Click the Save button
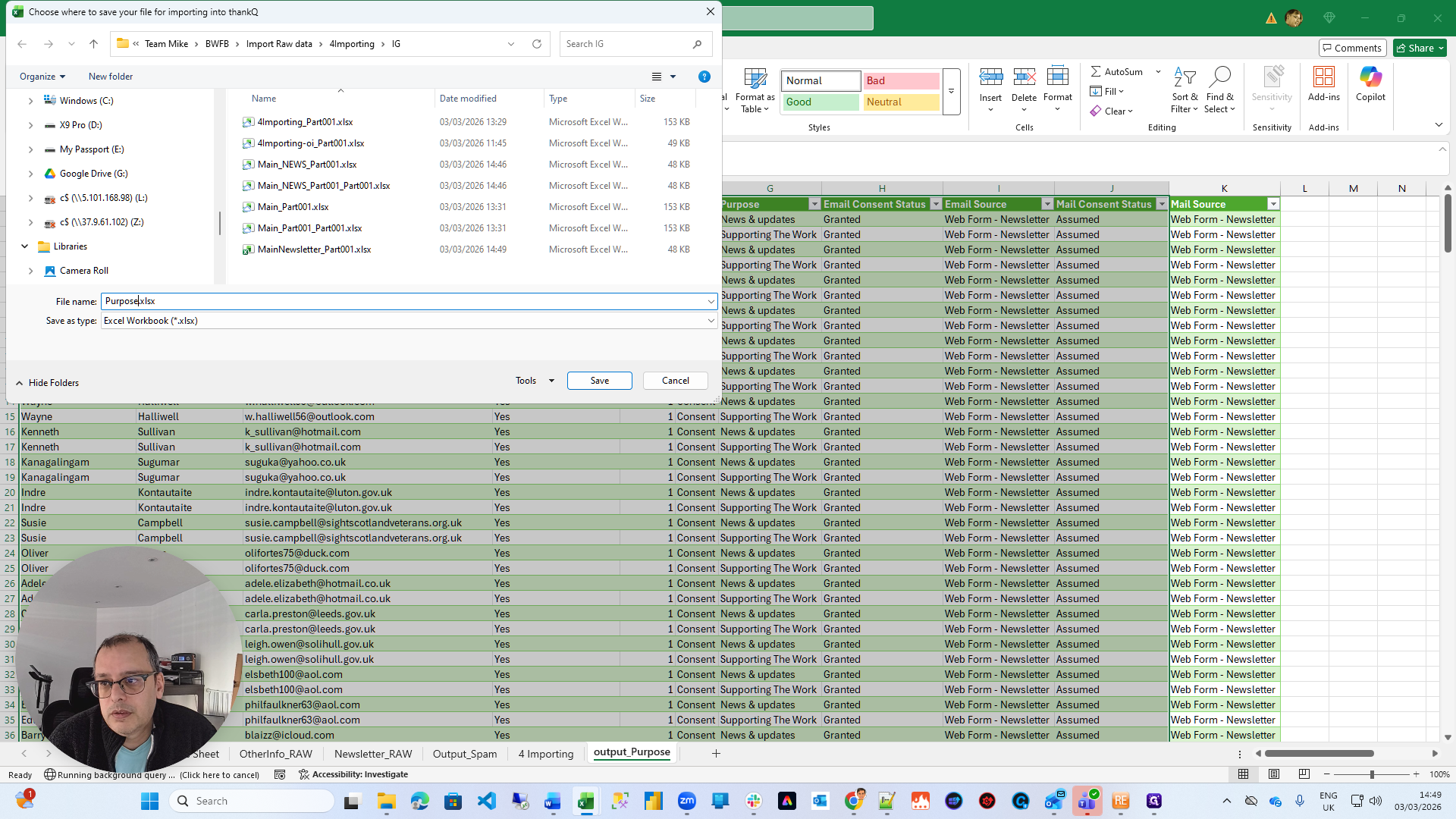The height and width of the screenshot is (819, 1456). coord(599,381)
